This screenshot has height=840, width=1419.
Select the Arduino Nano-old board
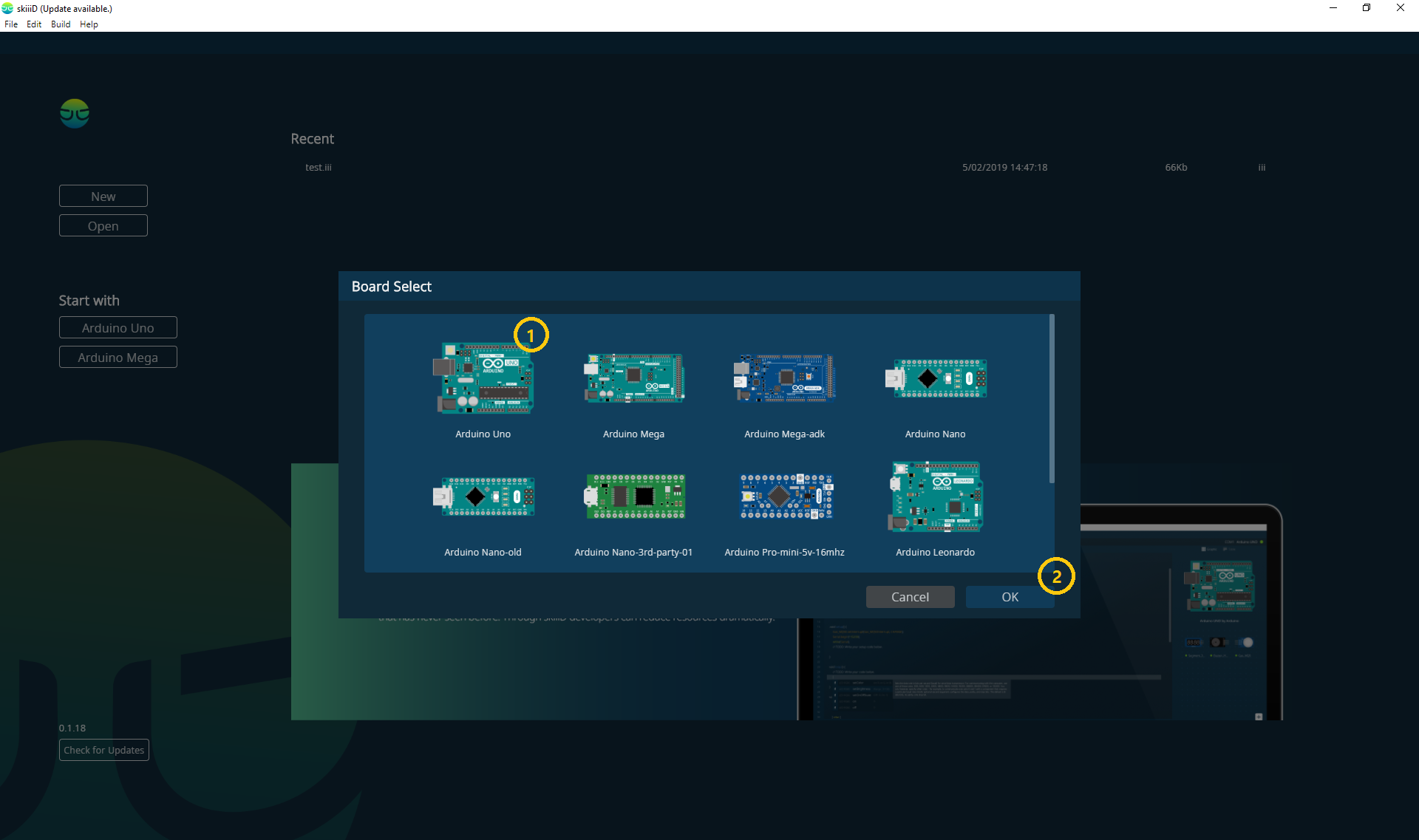click(483, 496)
